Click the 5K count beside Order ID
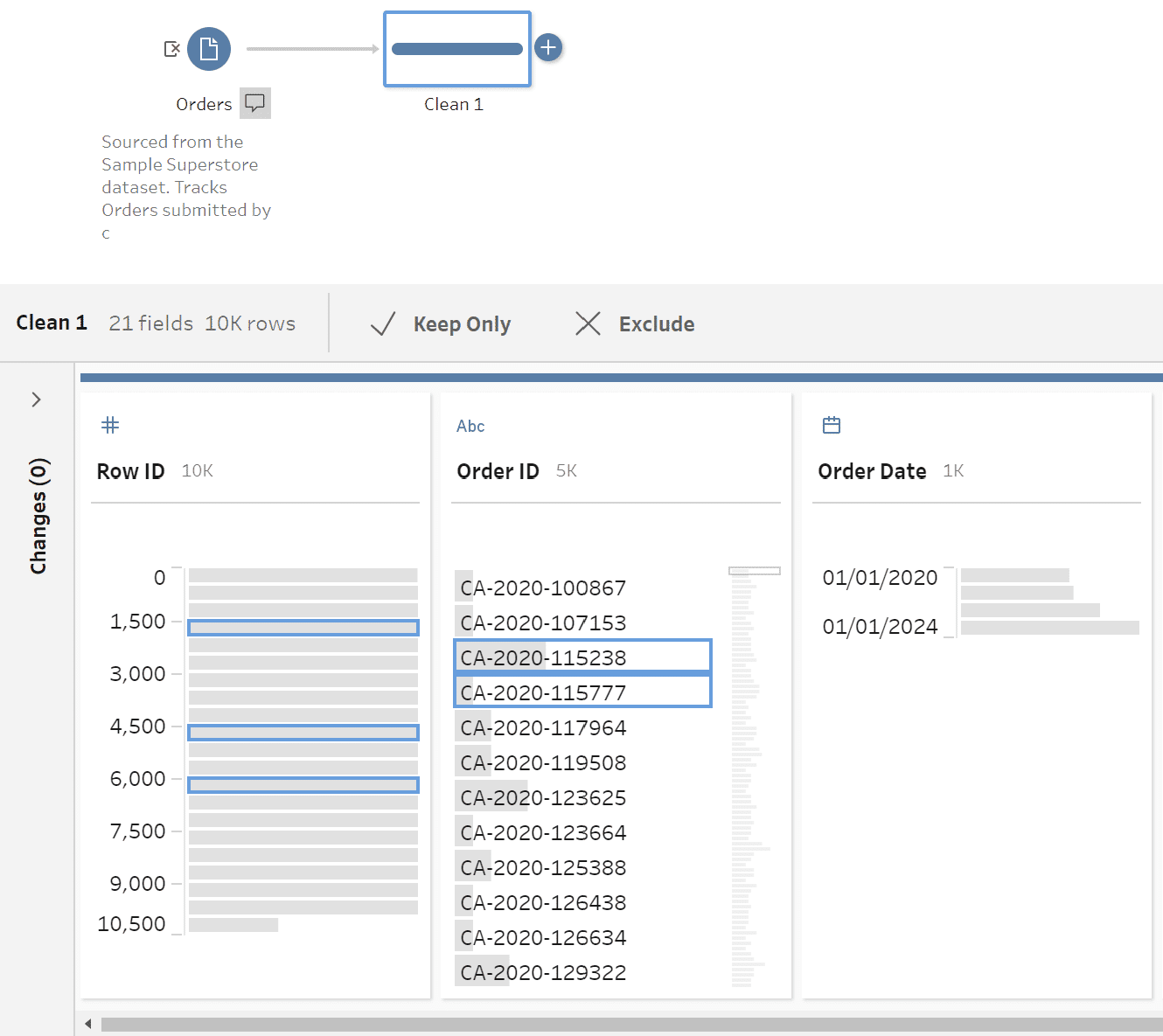The image size is (1163, 1036). click(567, 471)
